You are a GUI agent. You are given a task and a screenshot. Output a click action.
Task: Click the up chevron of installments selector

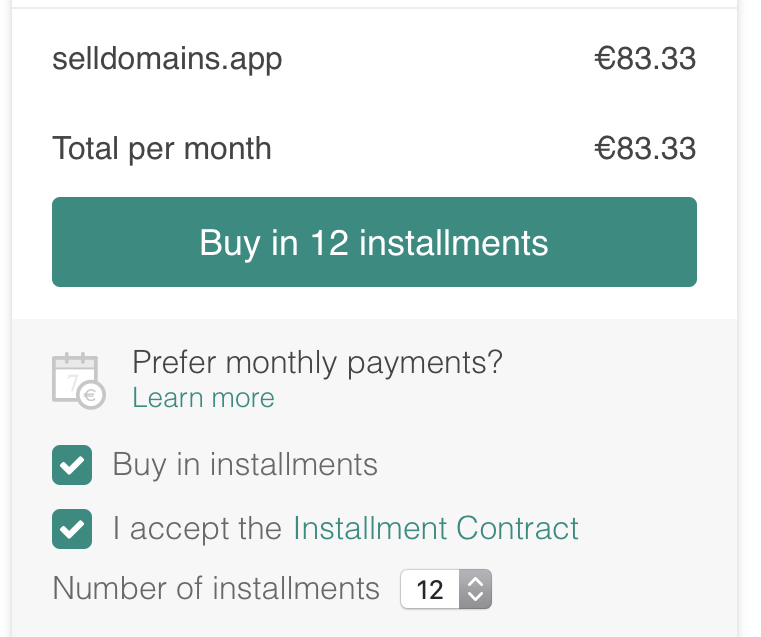click(475, 581)
